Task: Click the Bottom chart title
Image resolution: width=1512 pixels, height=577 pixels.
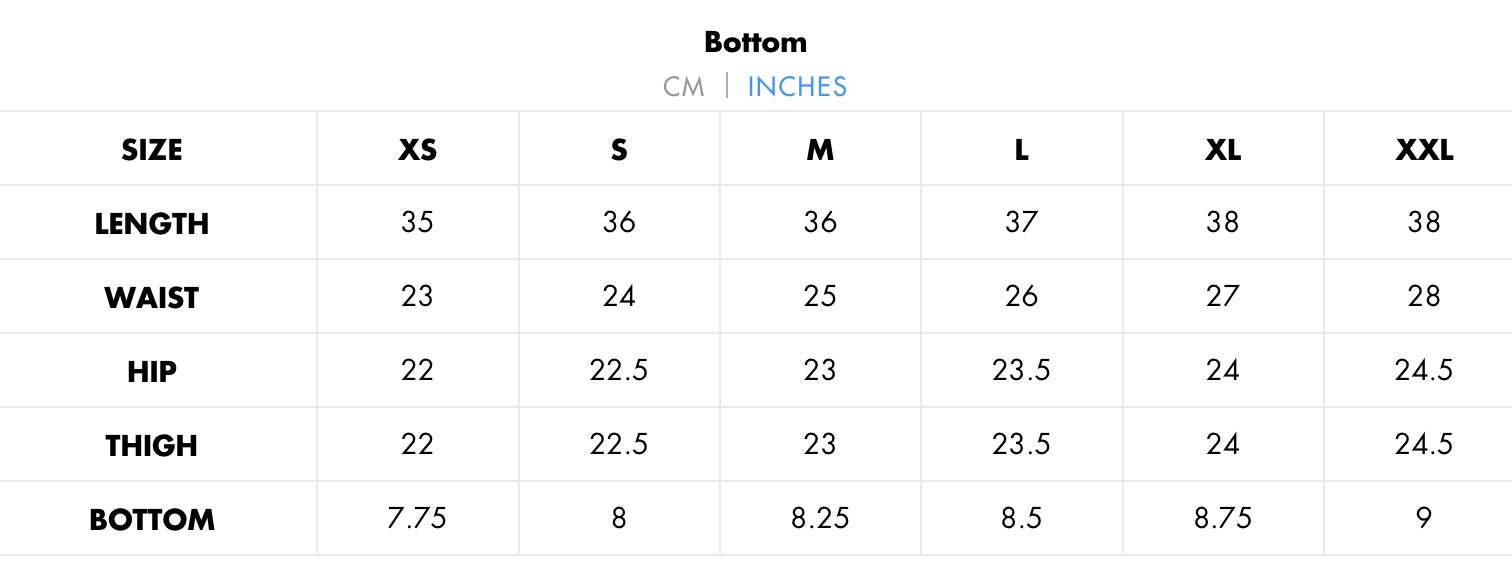Action: click(x=755, y=42)
